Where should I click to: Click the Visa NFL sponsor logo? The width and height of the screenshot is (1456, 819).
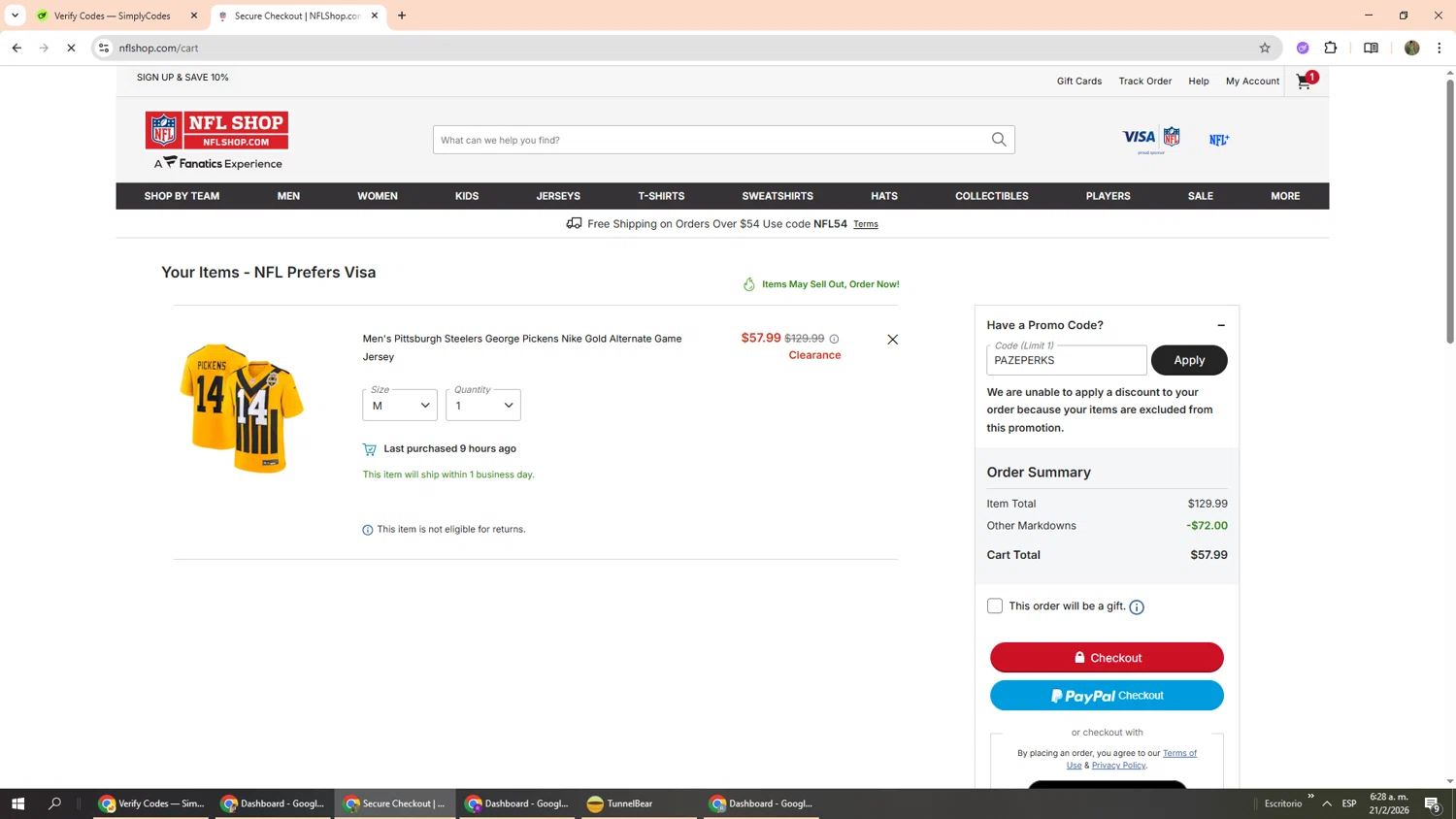(1151, 139)
